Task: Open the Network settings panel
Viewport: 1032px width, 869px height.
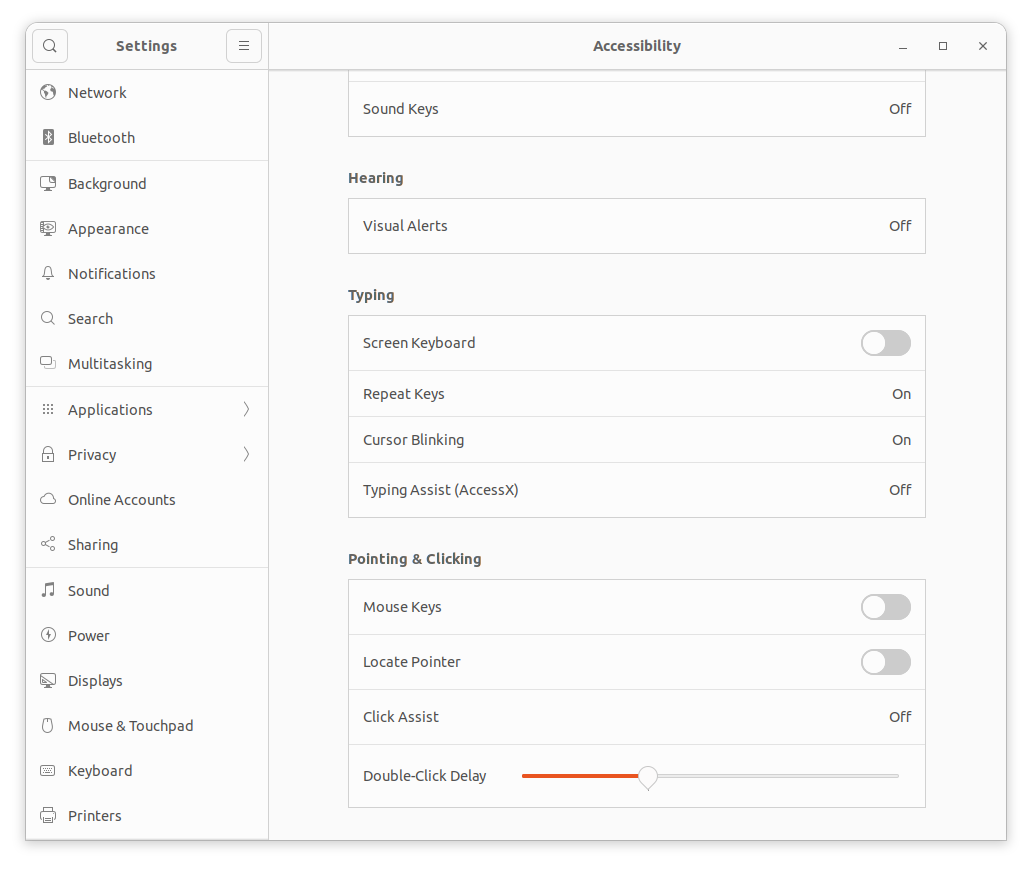Action: pos(147,93)
